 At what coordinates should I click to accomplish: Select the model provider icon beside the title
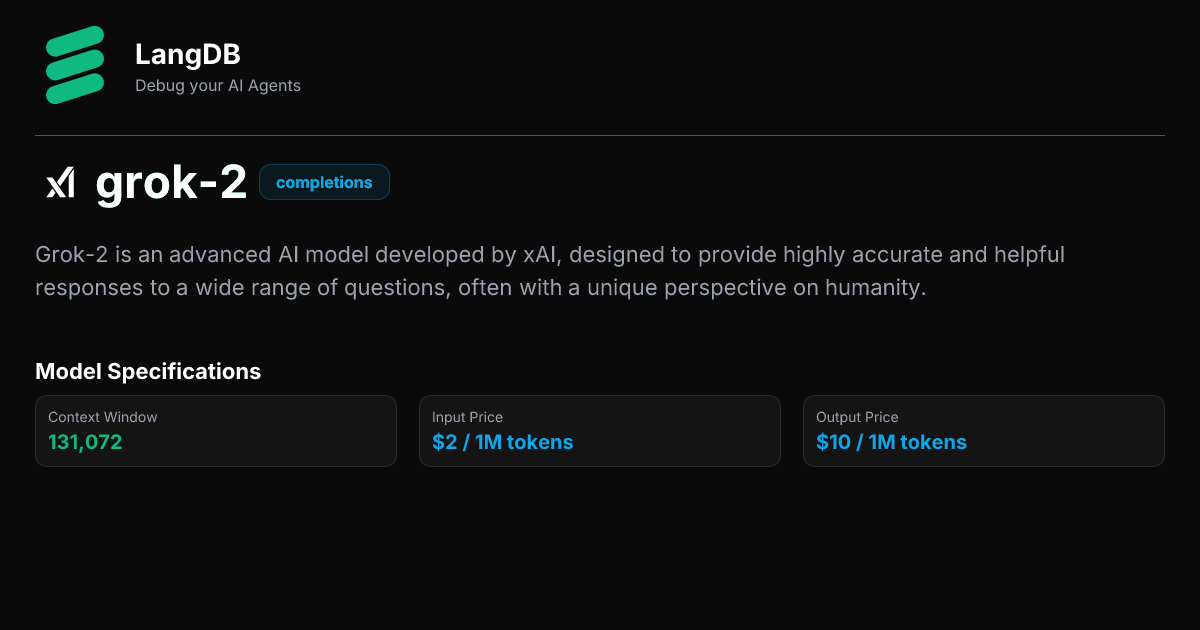62,182
